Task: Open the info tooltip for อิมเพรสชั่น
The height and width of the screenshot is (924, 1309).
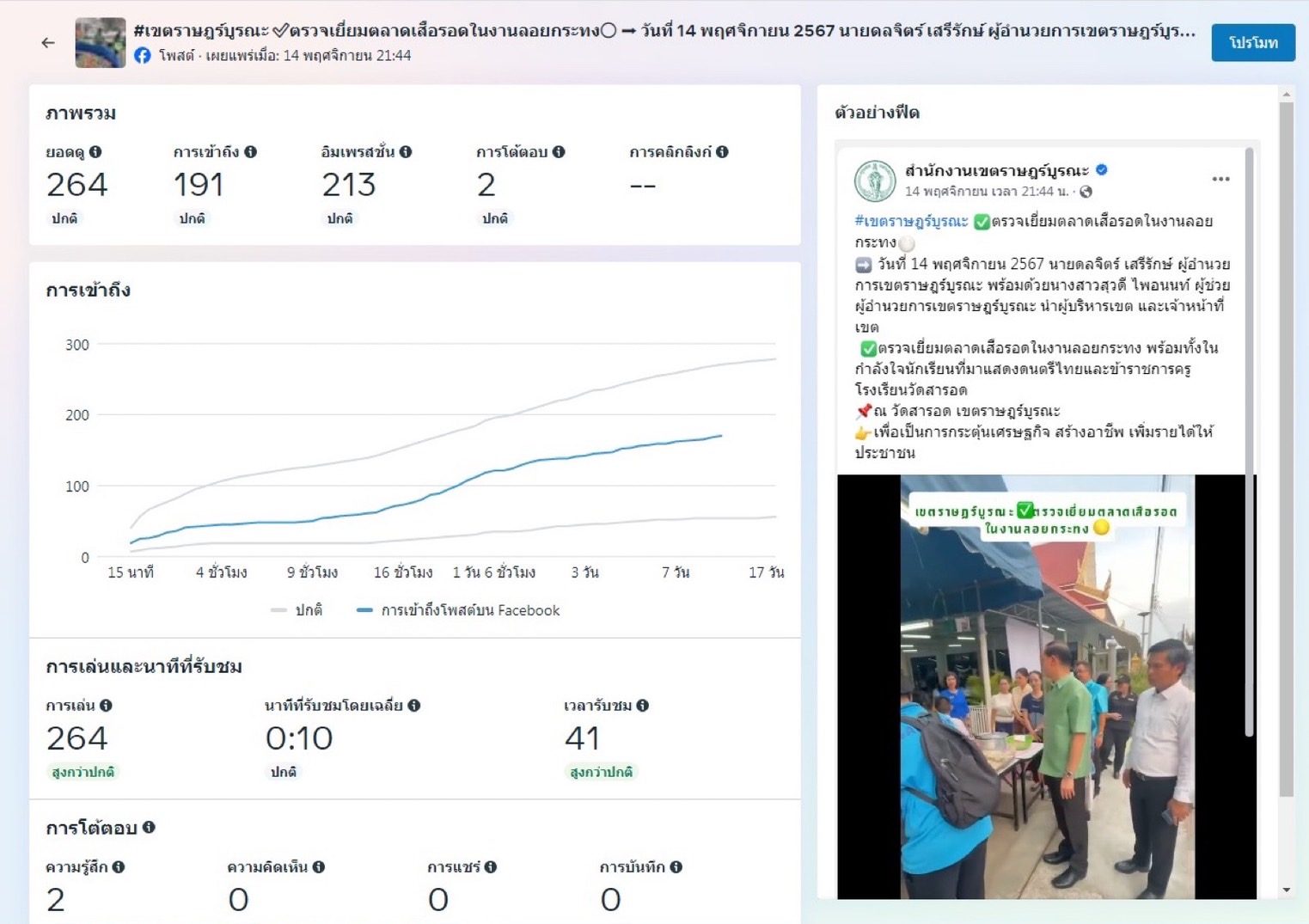Action: (x=406, y=152)
